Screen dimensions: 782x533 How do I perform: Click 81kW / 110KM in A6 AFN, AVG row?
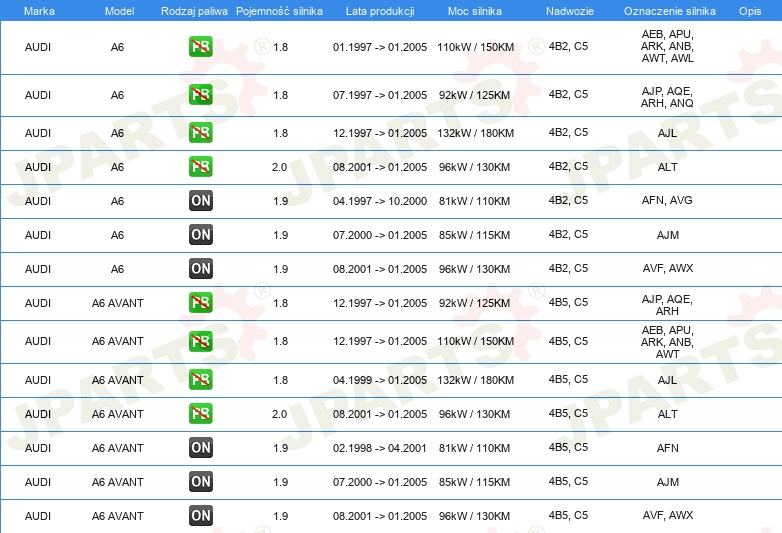coord(474,201)
